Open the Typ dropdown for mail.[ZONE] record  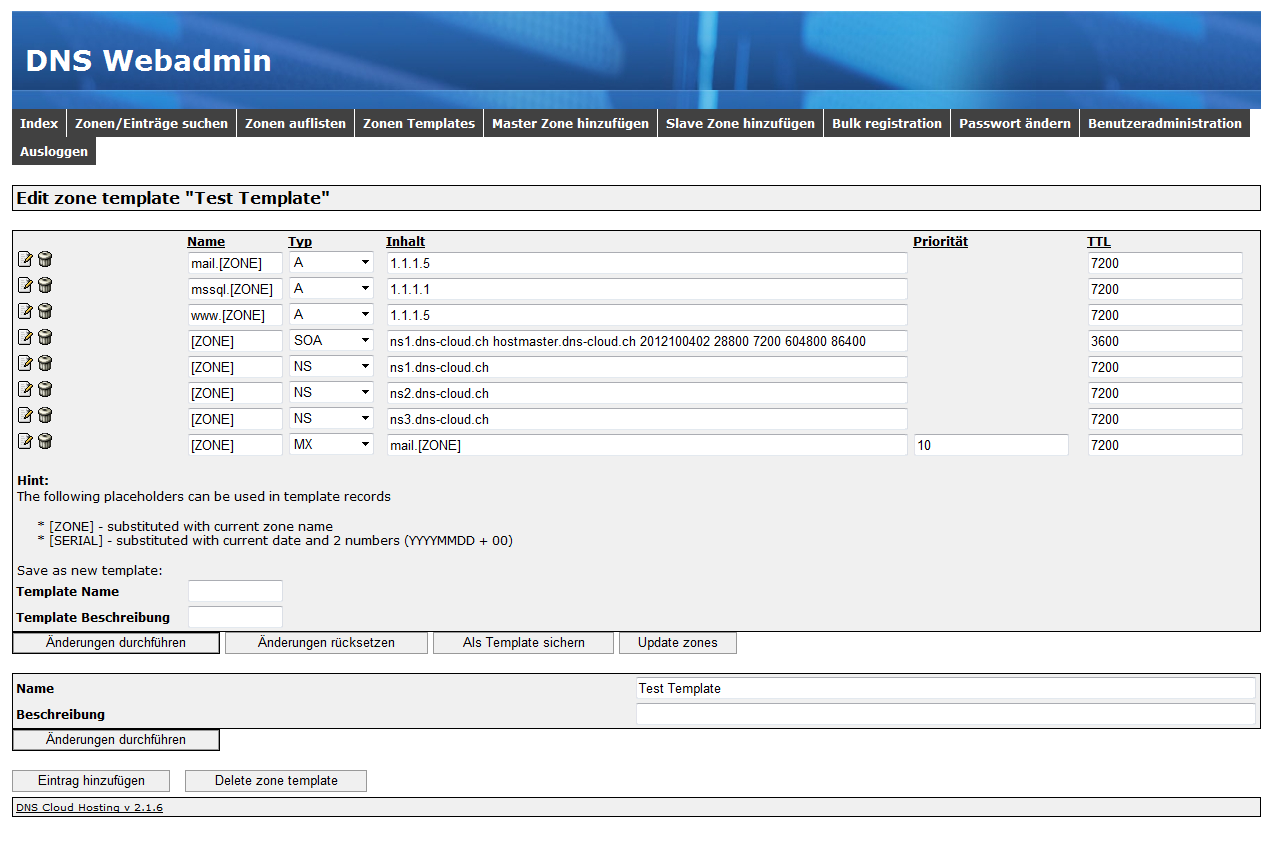point(331,263)
